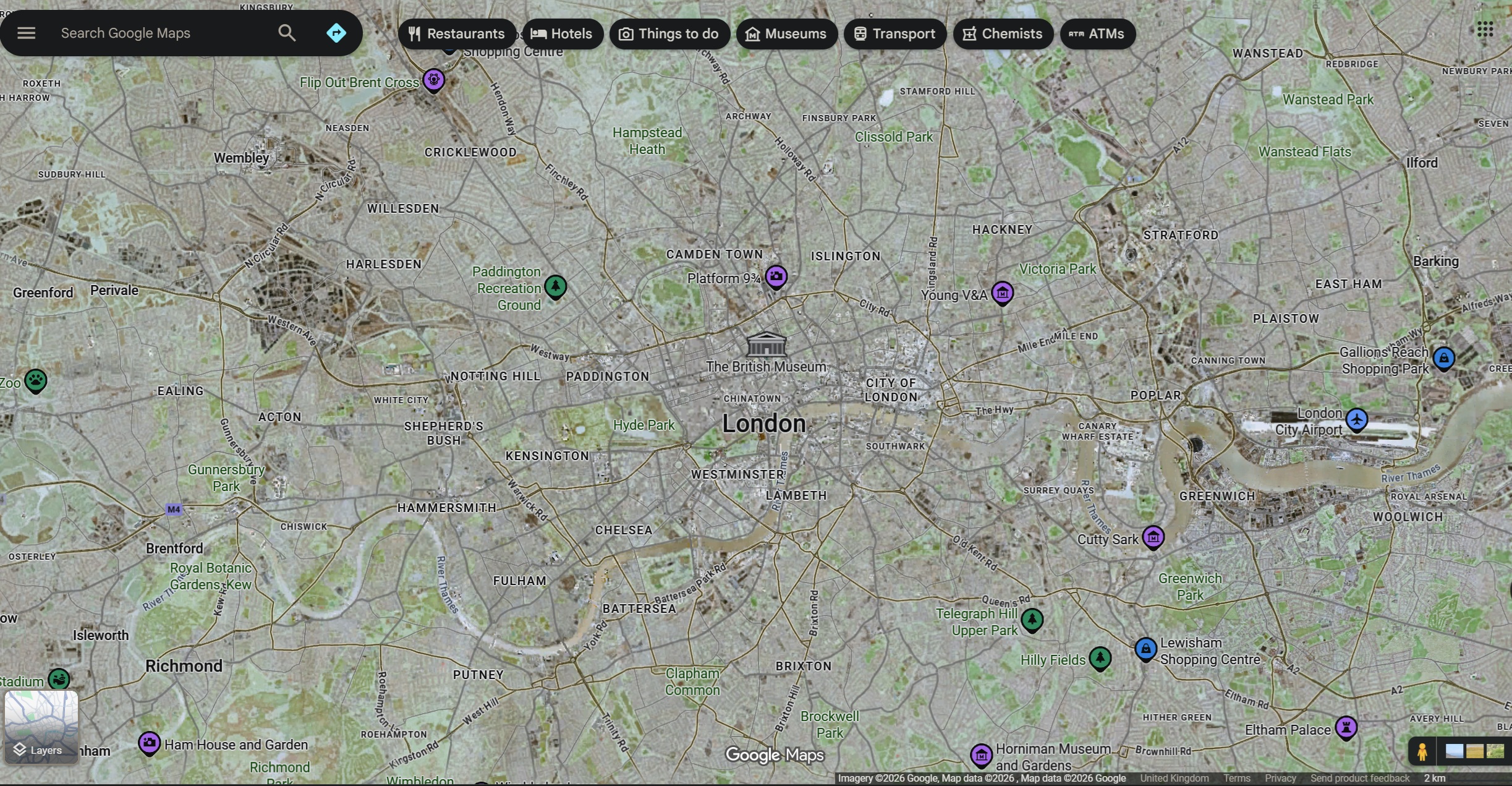Image resolution: width=1512 pixels, height=786 pixels.
Task: Toggle map type via Layers thumbnail
Action: tap(41, 727)
